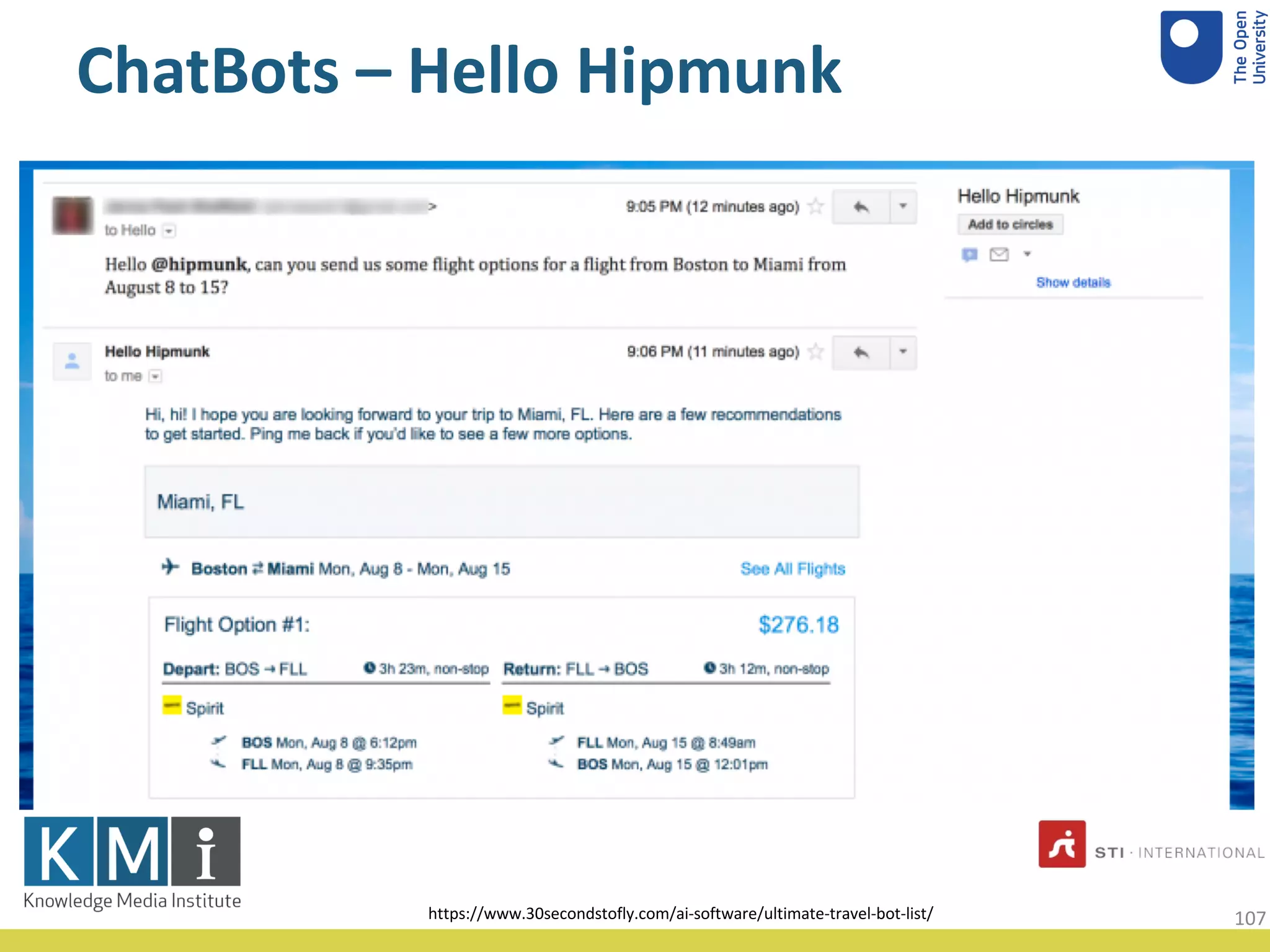Screen dimensions: 1270x952
Task: Click the 9:05 PM (12 minutes ago) timestamp
Action: 713,207
